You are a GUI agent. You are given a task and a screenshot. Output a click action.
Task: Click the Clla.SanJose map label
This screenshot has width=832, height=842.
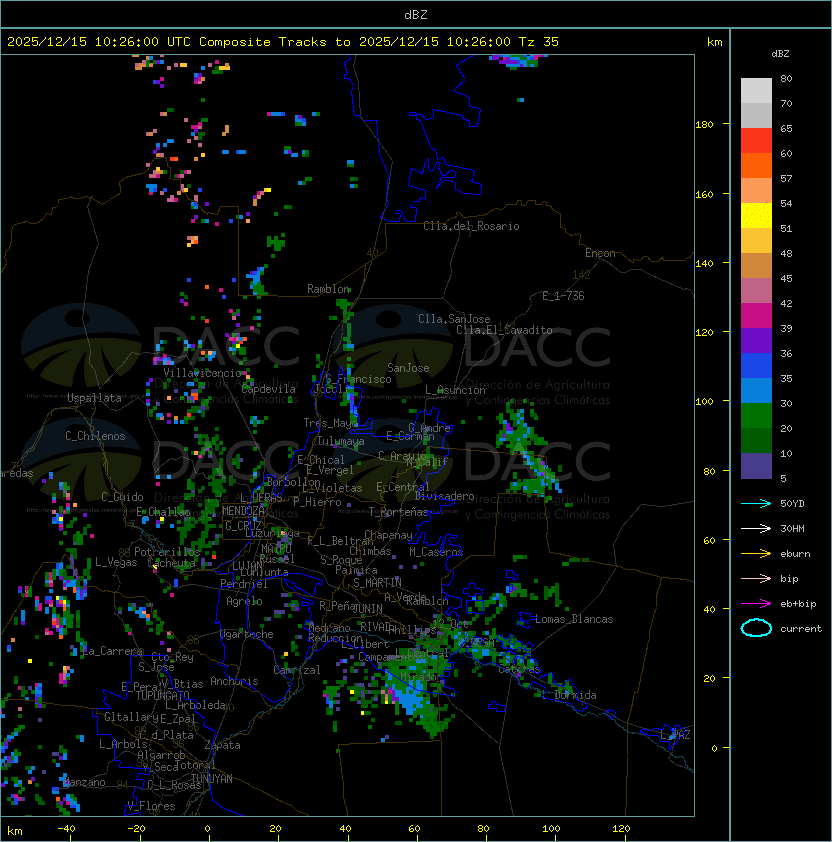(x=454, y=319)
